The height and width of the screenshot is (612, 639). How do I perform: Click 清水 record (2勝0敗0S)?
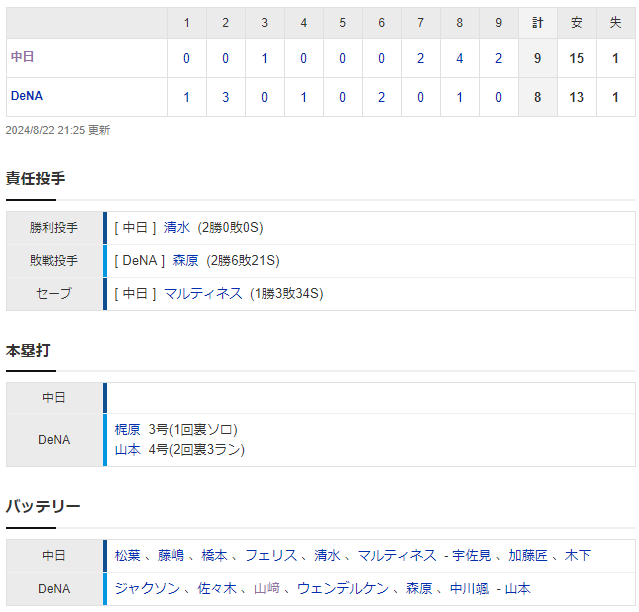coord(230,227)
